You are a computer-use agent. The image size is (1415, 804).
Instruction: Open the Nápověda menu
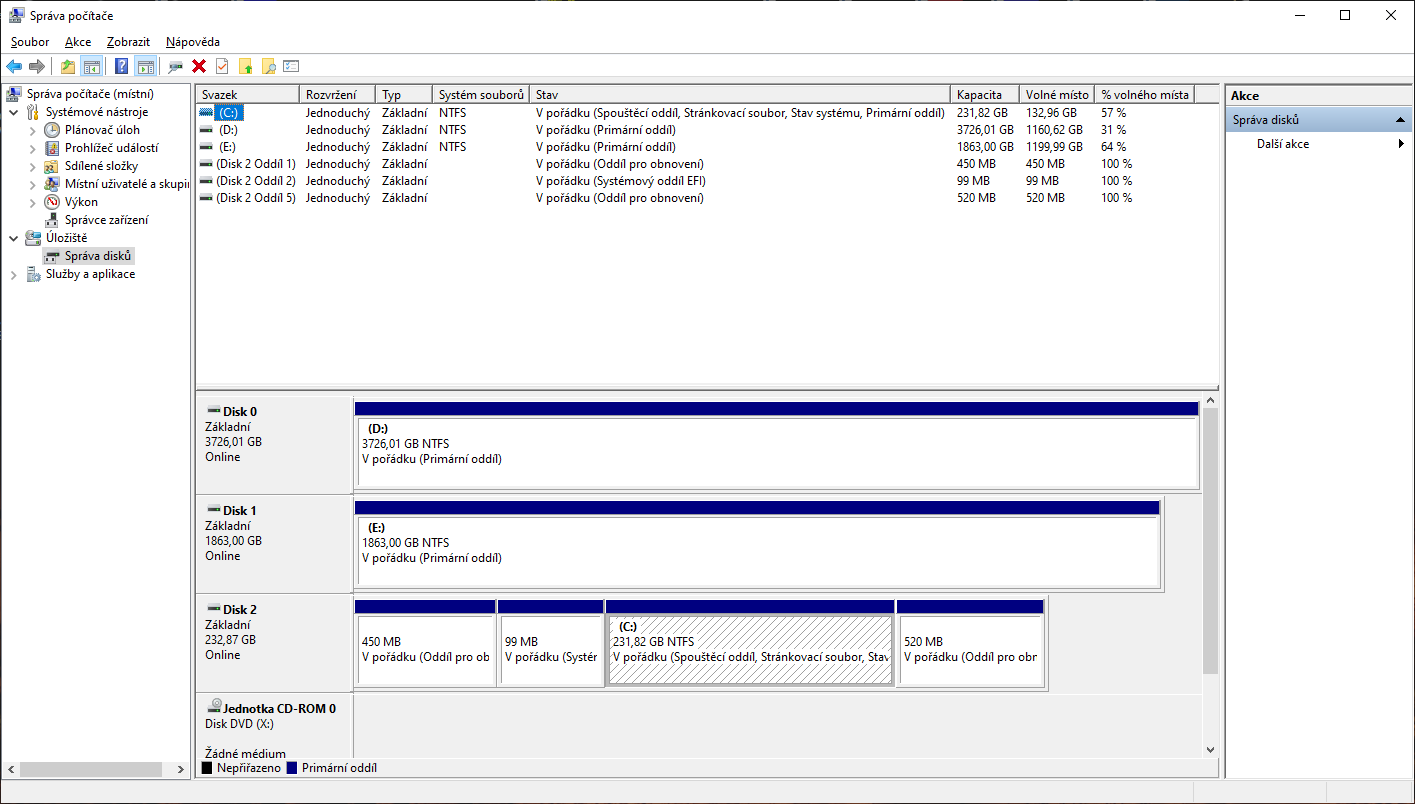(x=193, y=42)
